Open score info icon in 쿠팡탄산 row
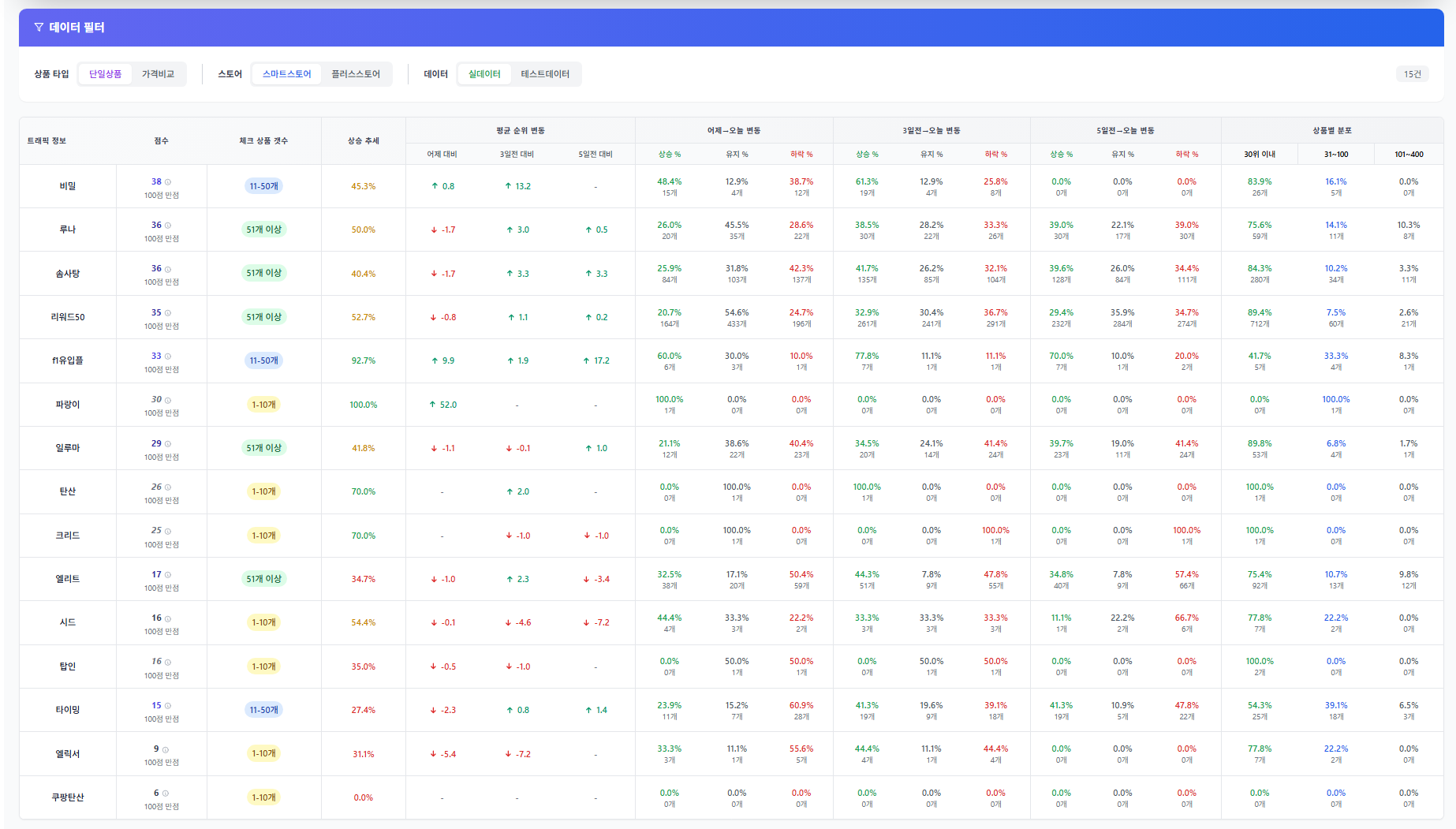This screenshot has width=1456, height=829. [166, 794]
